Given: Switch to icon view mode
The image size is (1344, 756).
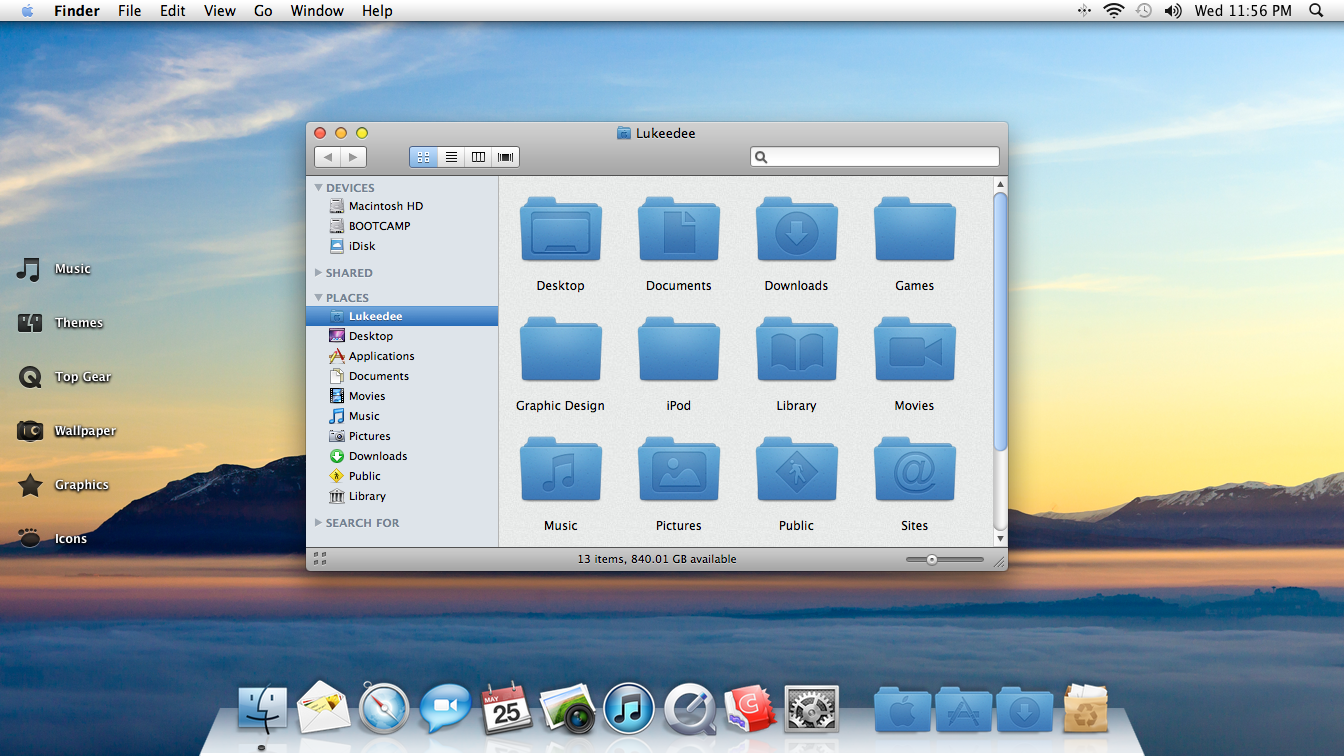Looking at the screenshot, I should click(x=423, y=157).
